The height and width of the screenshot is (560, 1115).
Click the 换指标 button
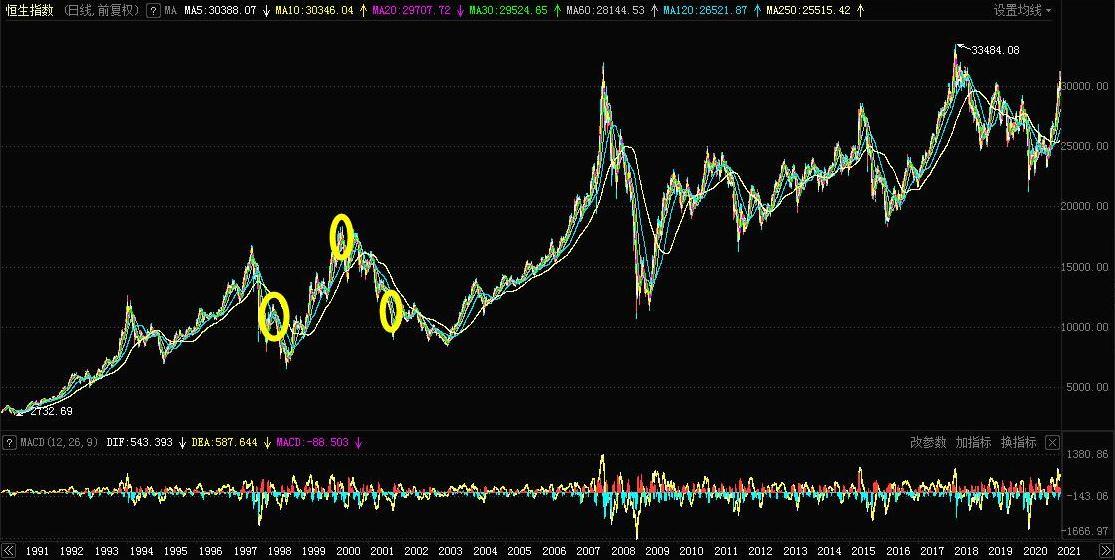[1018, 442]
